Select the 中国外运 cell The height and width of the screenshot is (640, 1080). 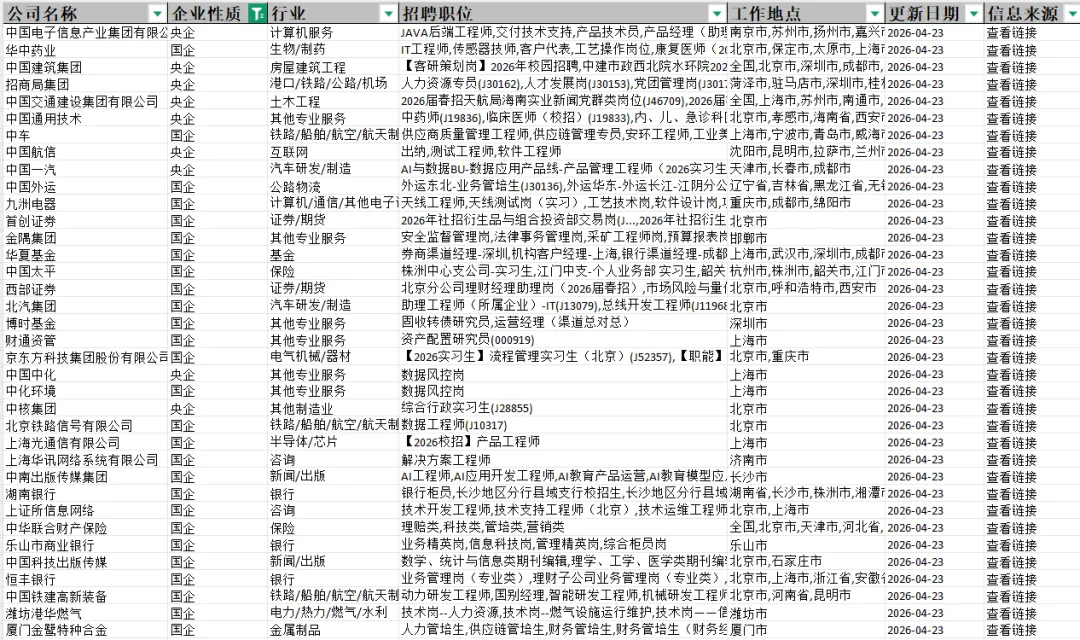pyautogui.click(x=85, y=187)
